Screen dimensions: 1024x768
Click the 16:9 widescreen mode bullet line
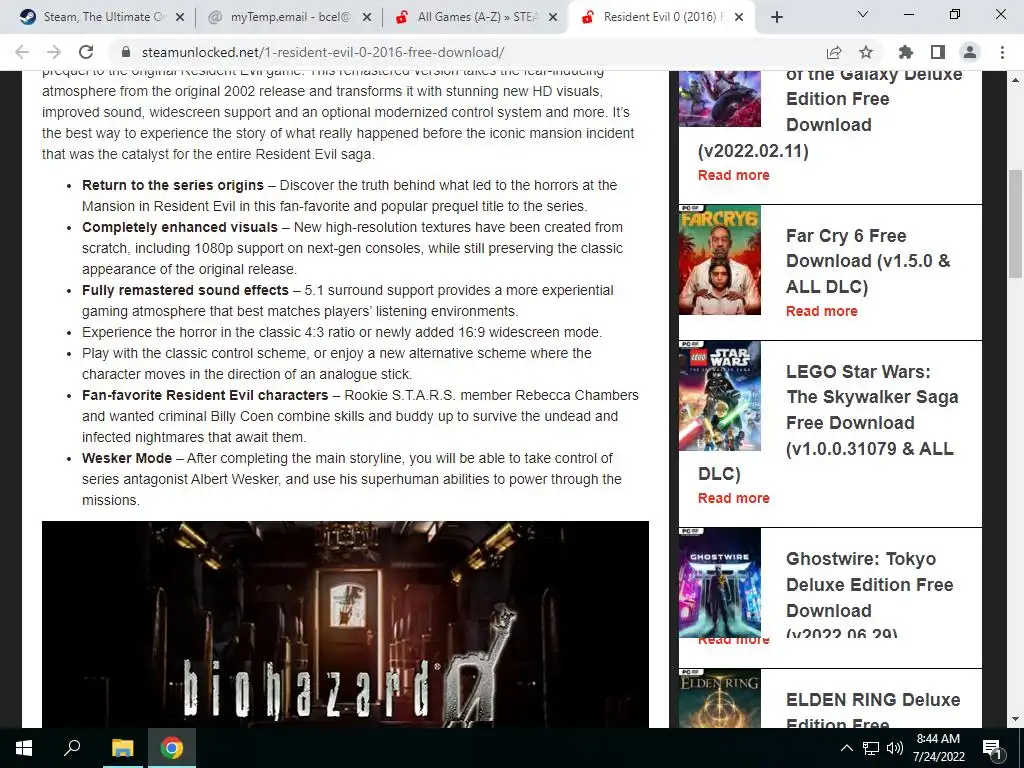pyautogui.click(x=342, y=332)
